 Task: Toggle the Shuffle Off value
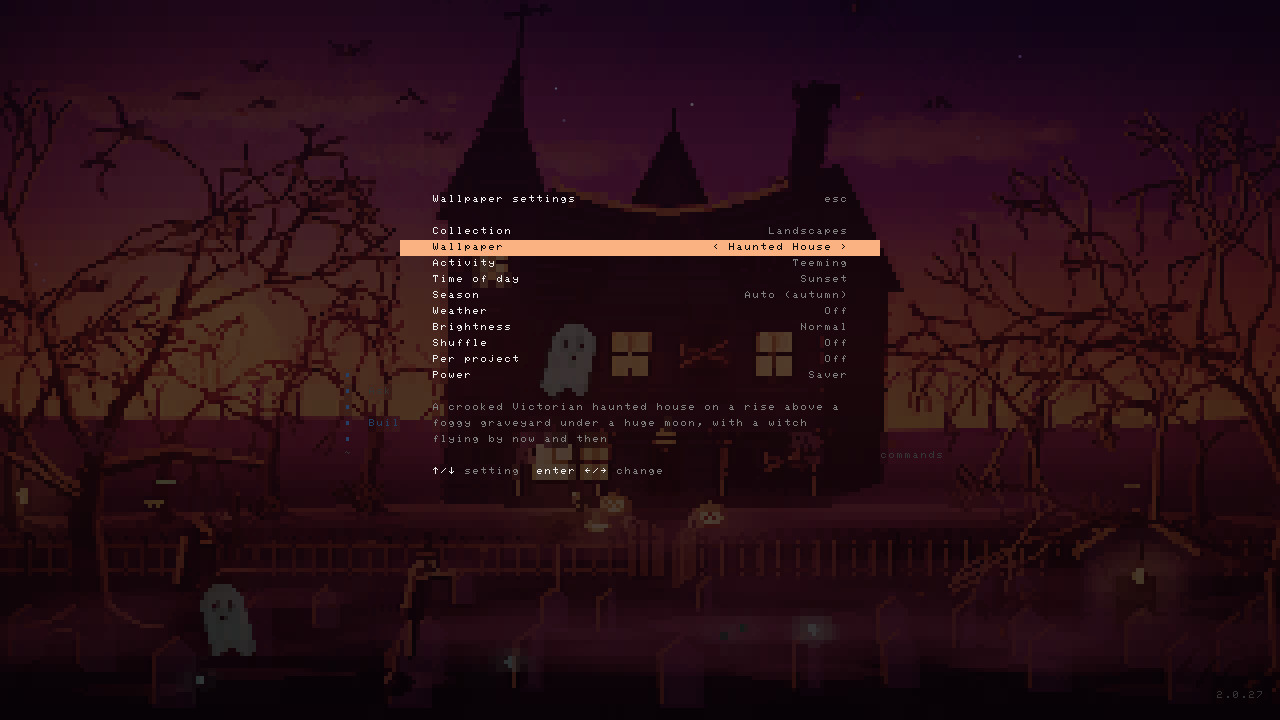[x=836, y=343]
